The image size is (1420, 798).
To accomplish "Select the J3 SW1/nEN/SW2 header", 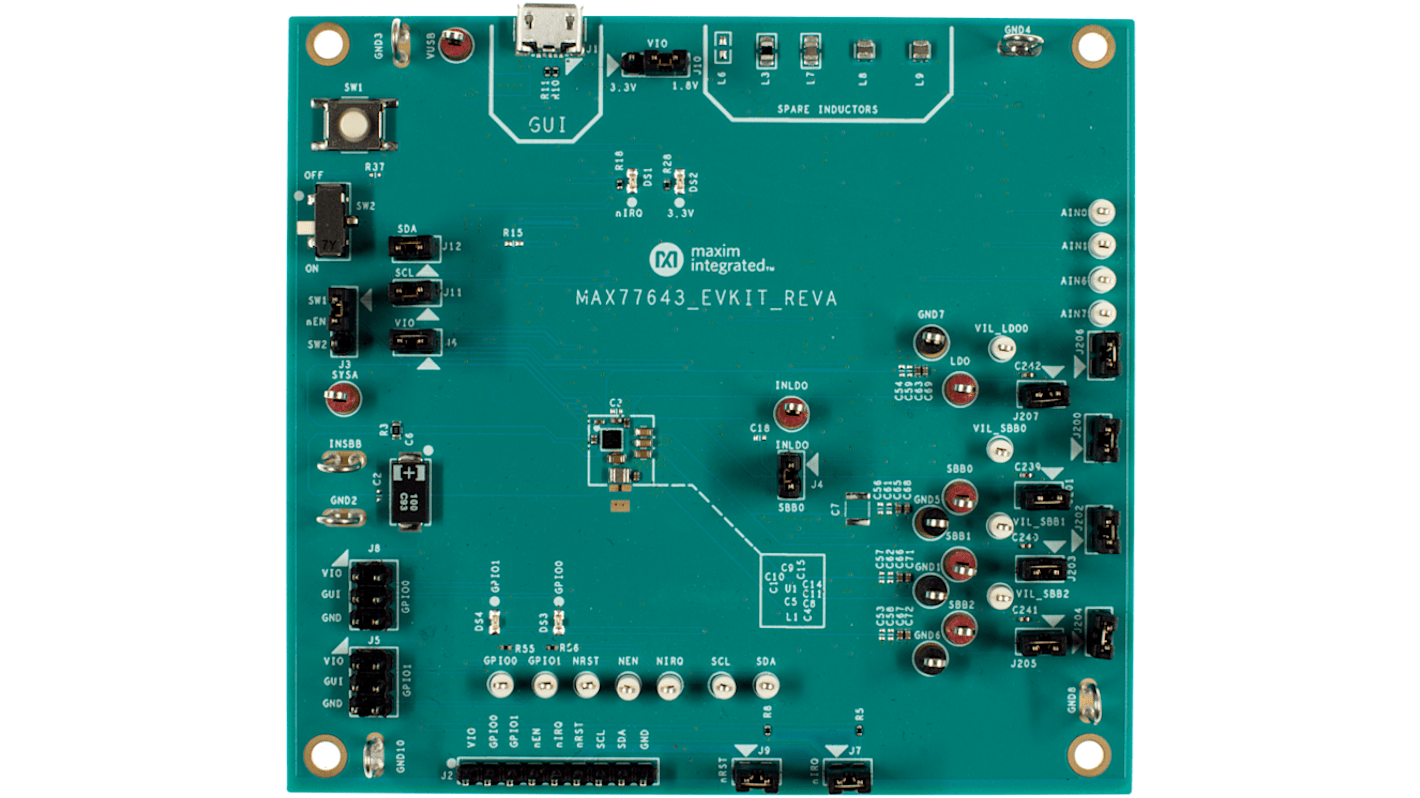I will (x=342, y=321).
